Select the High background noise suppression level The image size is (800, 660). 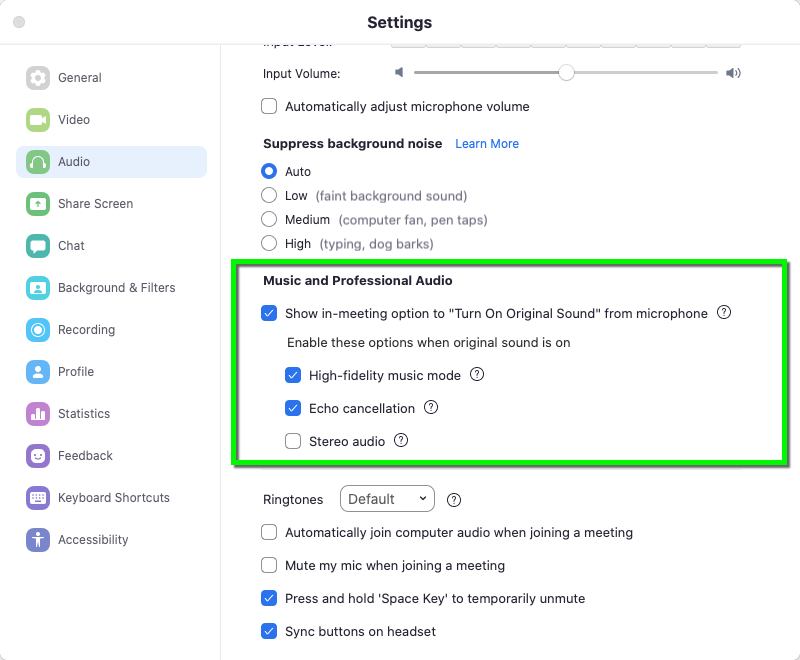(270, 243)
